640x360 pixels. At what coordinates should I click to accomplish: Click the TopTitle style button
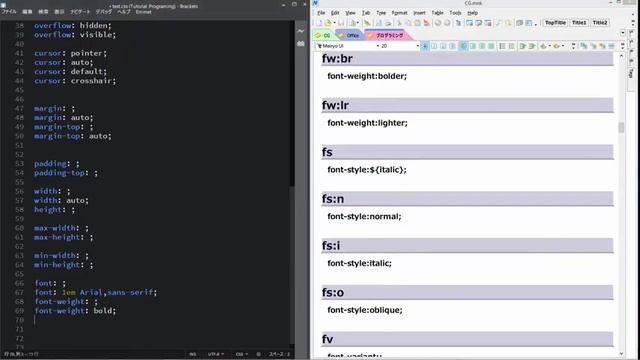[x=555, y=23]
